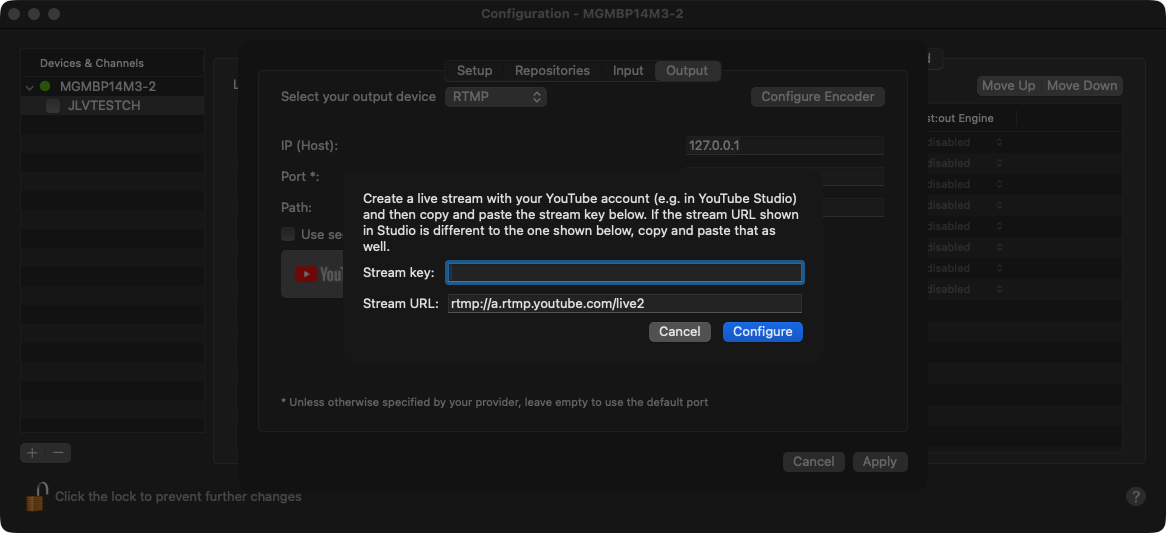Cancel the YouTube stream key dialog
The height and width of the screenshot is (533, 1166).
(x=679, y=332)
